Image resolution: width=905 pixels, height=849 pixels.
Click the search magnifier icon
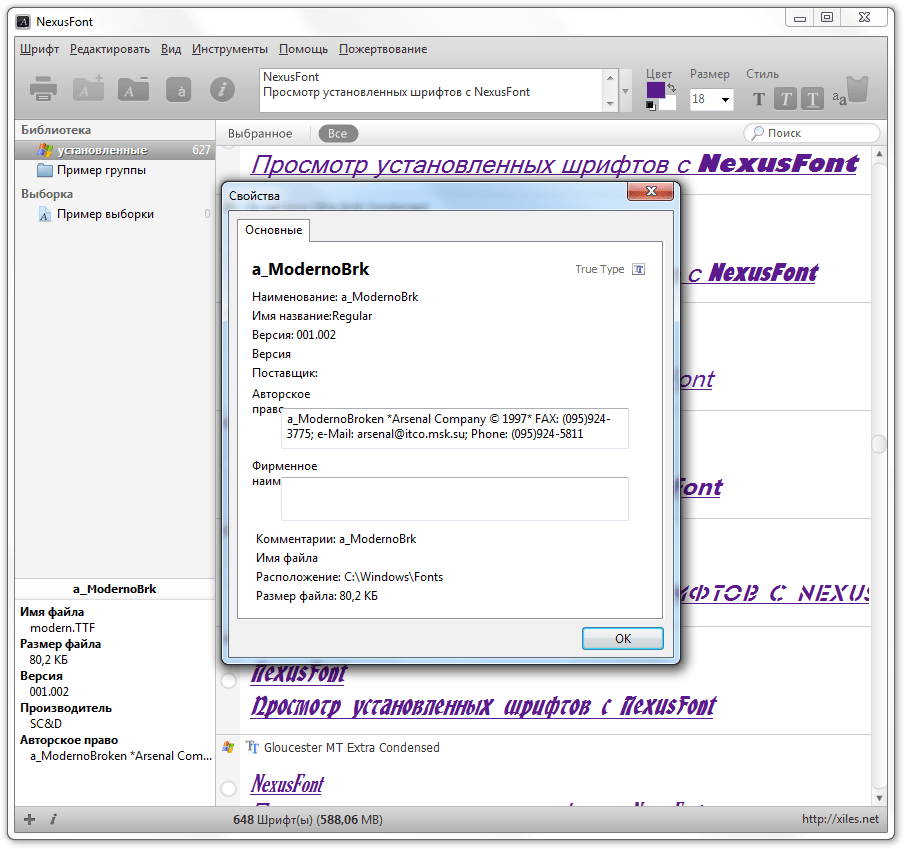coord(757,133)
